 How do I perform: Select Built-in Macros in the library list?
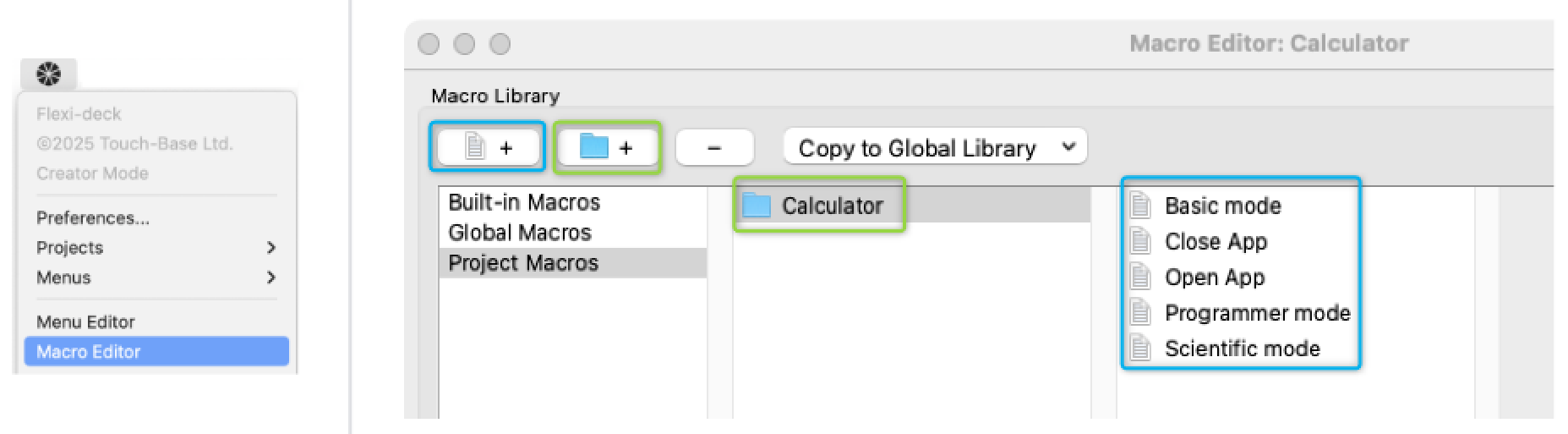tap(524, 202)
